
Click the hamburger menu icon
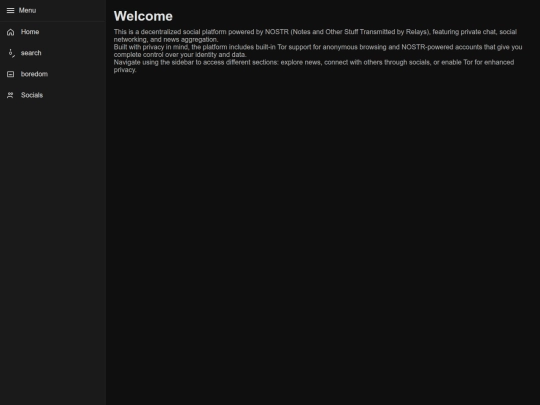(10, 11)
